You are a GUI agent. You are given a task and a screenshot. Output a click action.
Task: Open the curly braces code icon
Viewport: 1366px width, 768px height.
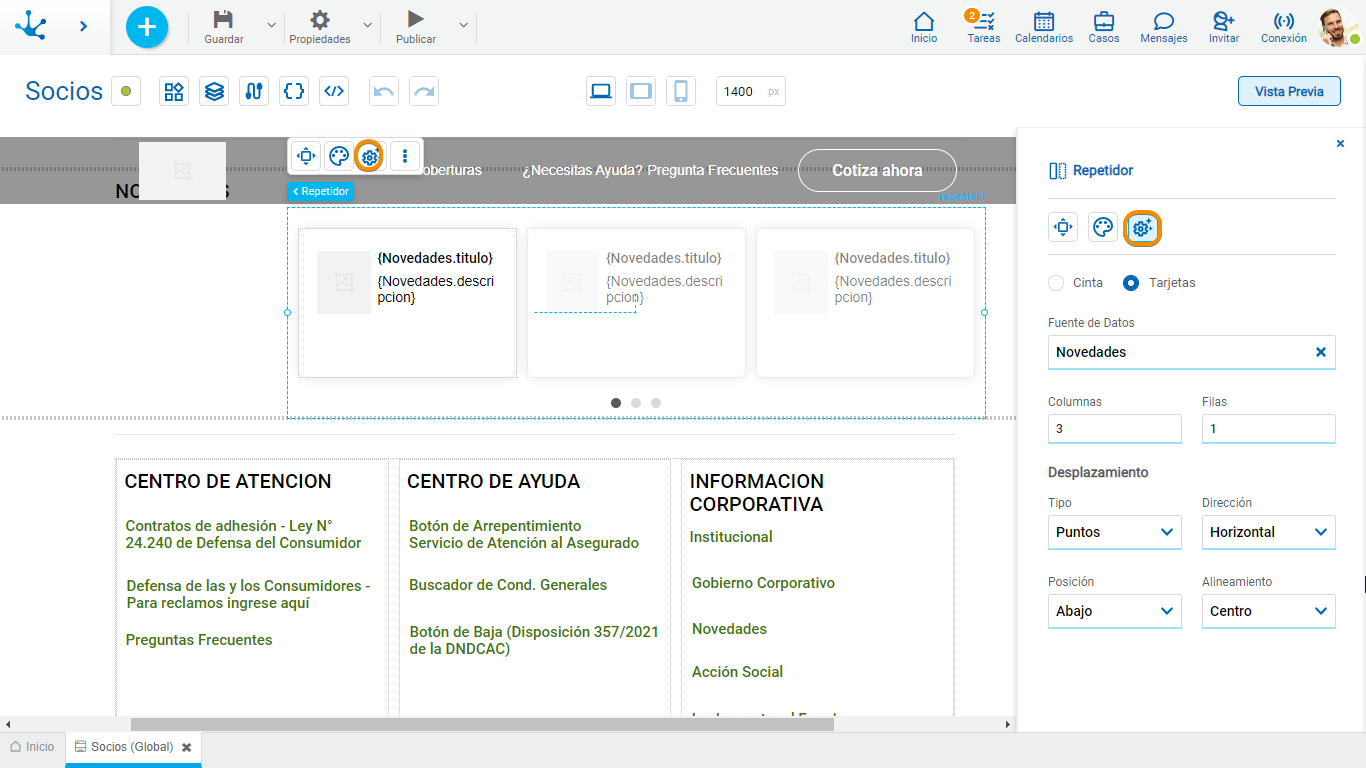294,91
